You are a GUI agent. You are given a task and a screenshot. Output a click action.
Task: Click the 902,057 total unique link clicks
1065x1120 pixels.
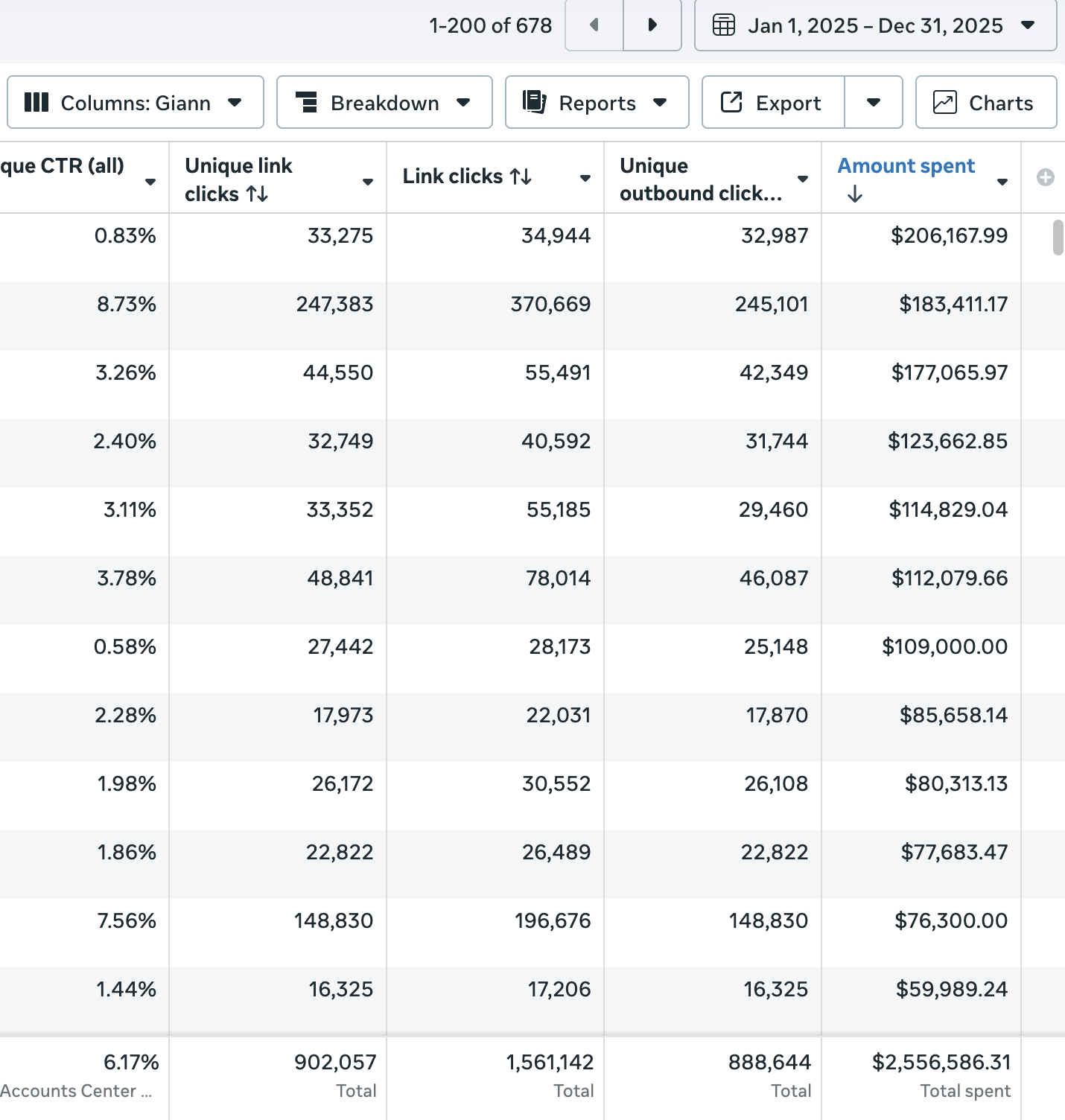335,1062
